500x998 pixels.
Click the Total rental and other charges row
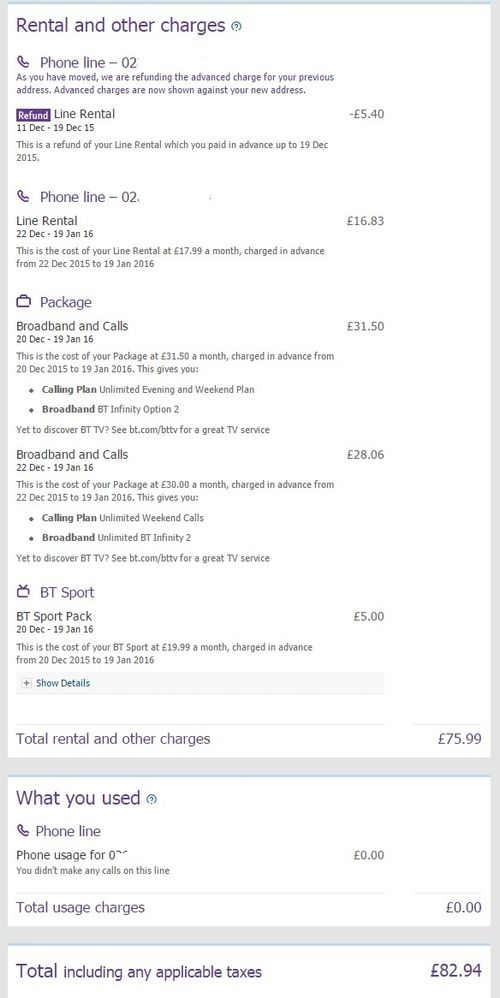point(249,739)
